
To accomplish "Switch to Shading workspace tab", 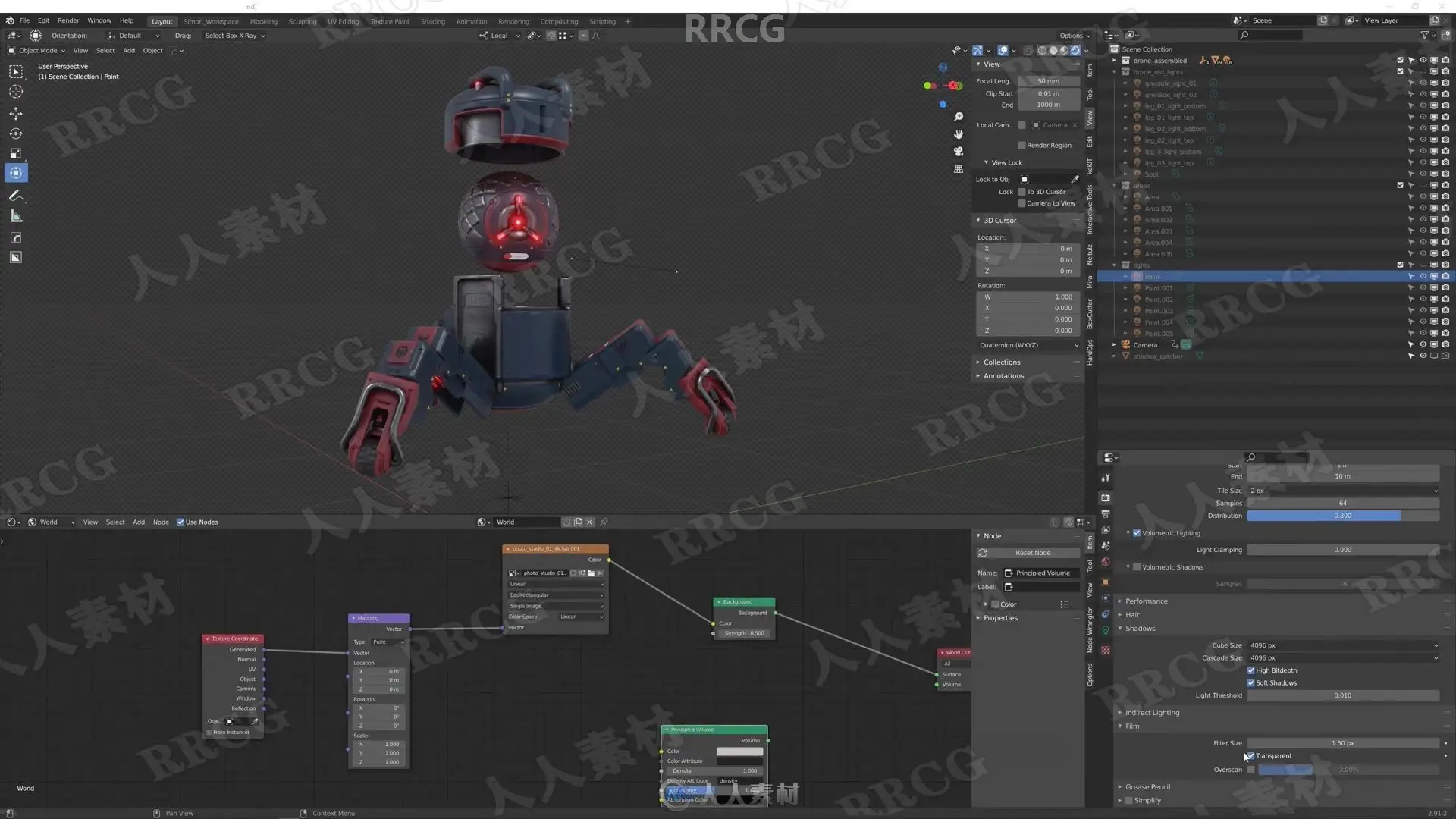I will (x=433, y=21).
